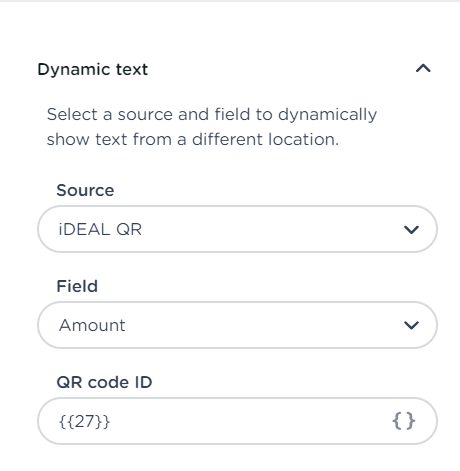Collapse the Dynamic text section chevron
This screenshot has width=460, height=471.
[423, 69]
